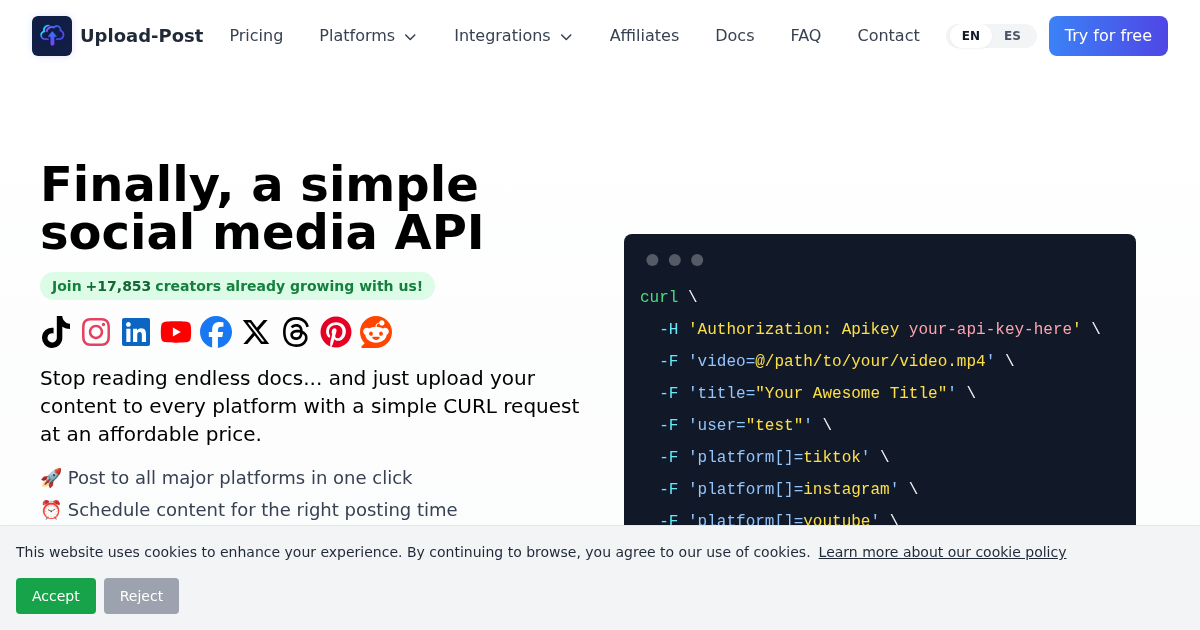The height and width of the screenshot is (630, 1200).
Task: Accept the cookie policy
Action: [56, 595]
